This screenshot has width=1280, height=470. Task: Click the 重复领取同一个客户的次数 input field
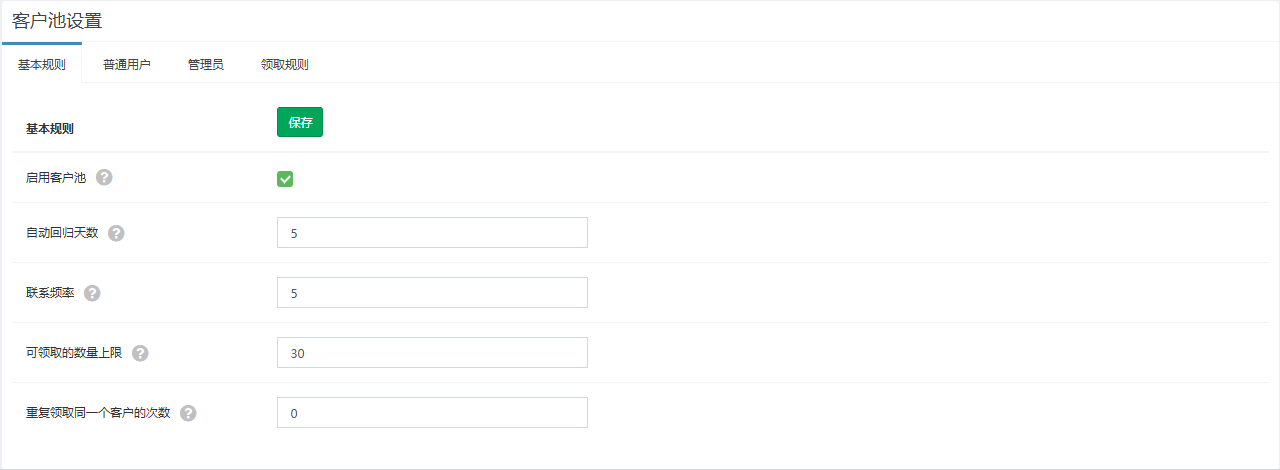(432, 413)
